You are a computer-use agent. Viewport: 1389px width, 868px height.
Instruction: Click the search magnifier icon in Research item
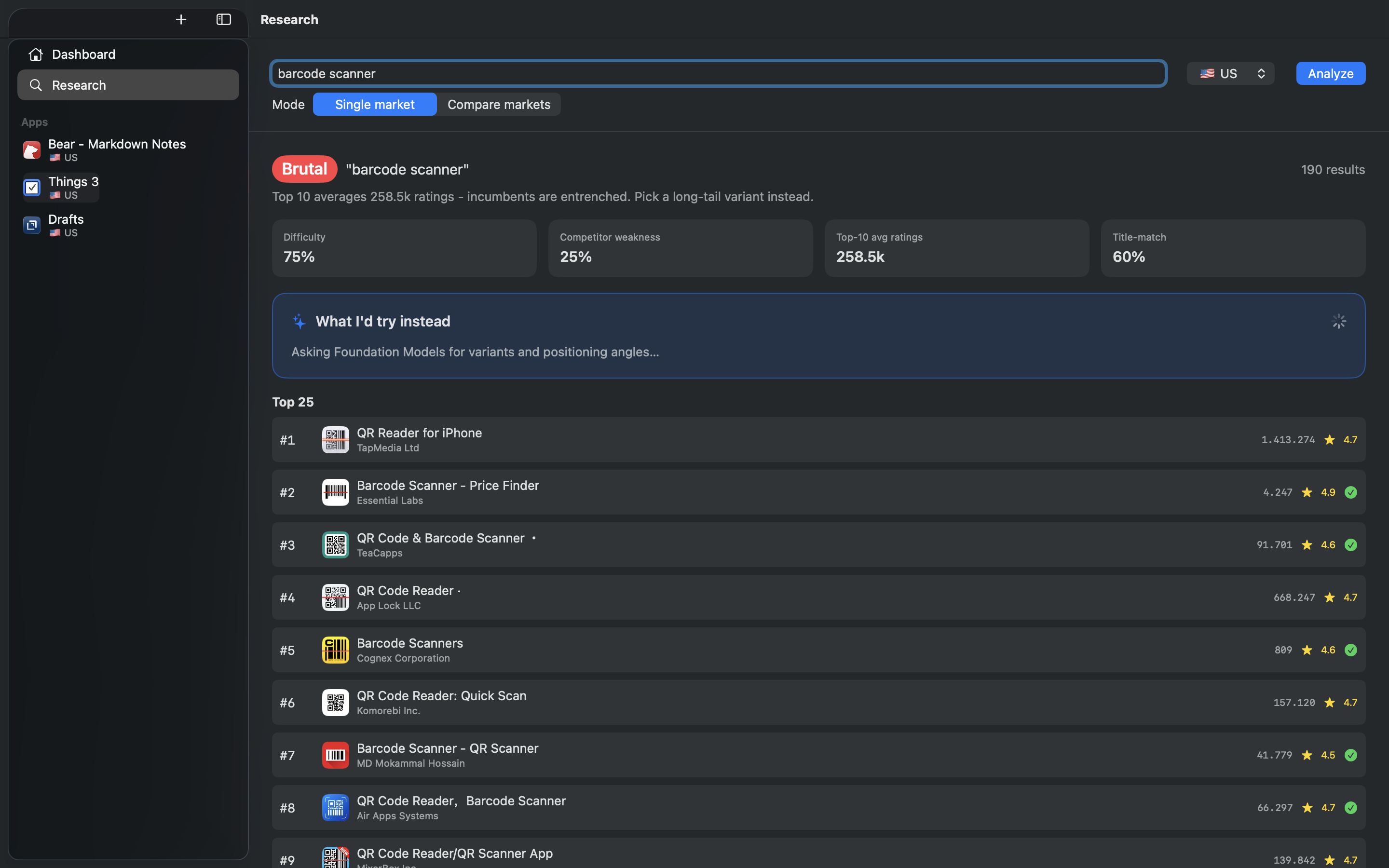pyautogui.click(x=36, y=85)
